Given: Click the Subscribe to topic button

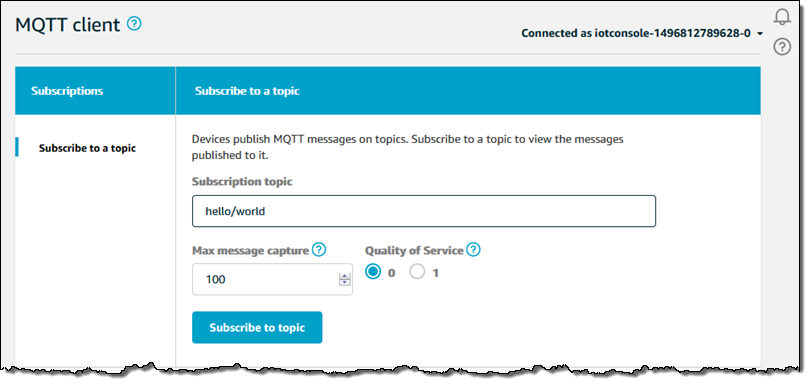Looking at the screenshot, I should click(x=257, y=327).
